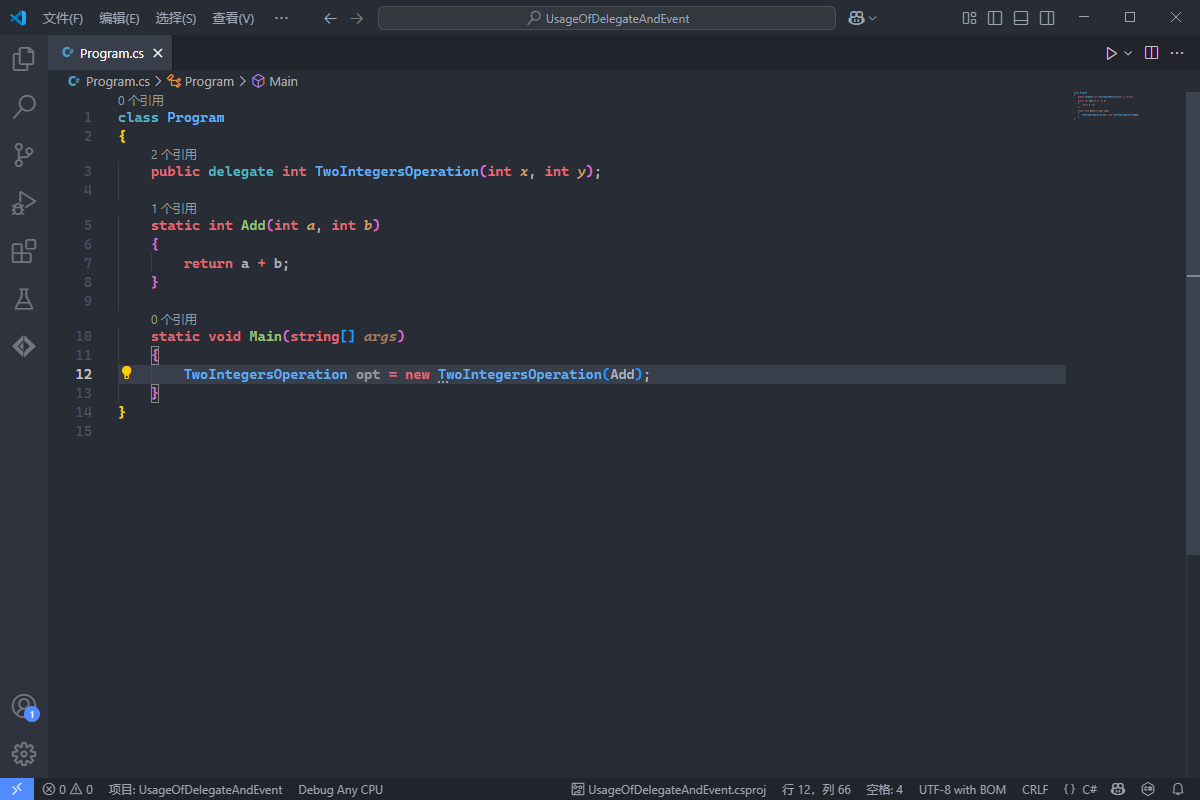Image resolution: width=1200 pixels, height=800 pixels.
Task: Open the Testing flask icon
Action: click(x=24, y=298)
